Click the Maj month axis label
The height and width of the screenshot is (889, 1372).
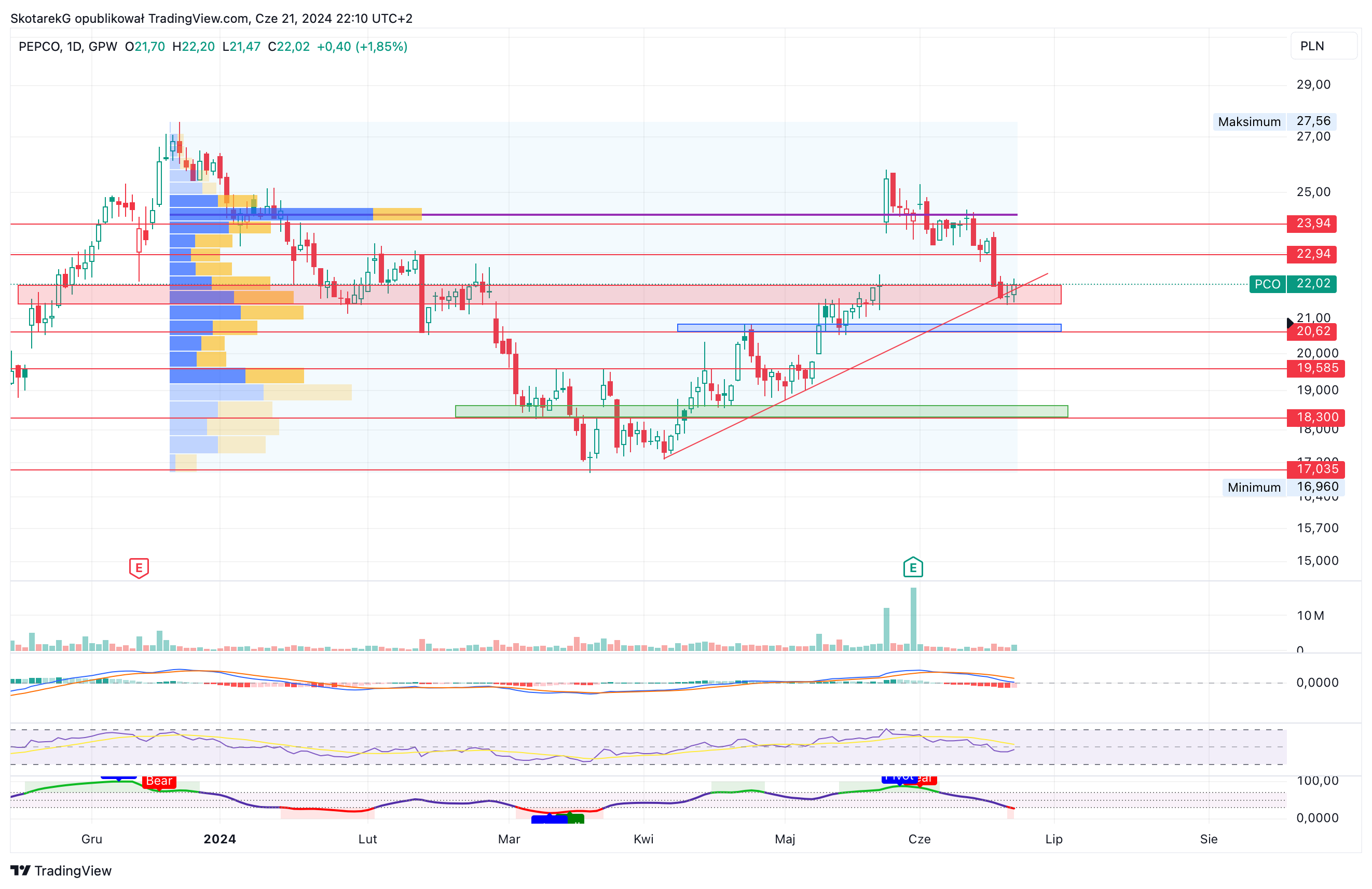[785, 839]
